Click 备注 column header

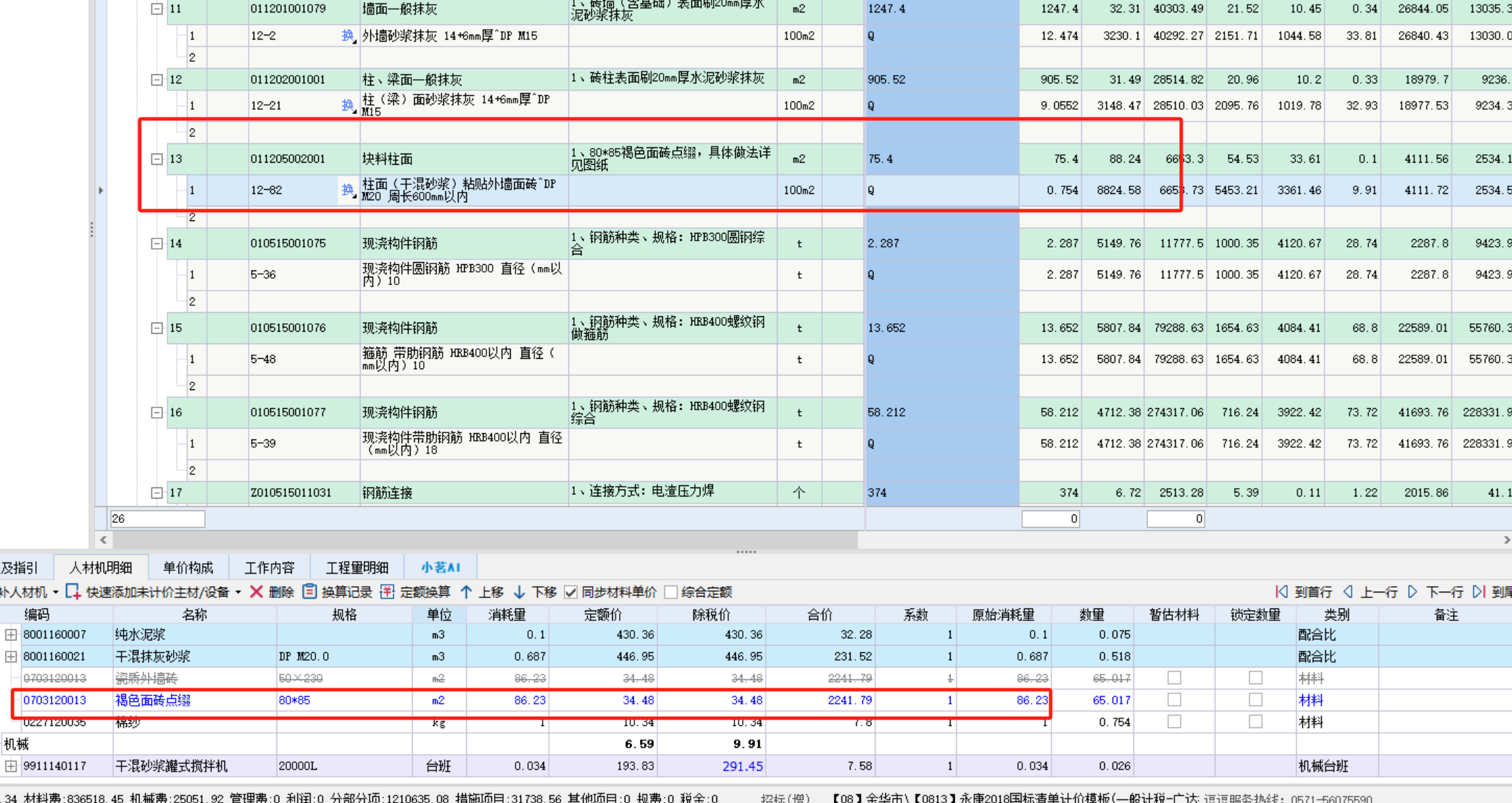tap(1445, 615)
